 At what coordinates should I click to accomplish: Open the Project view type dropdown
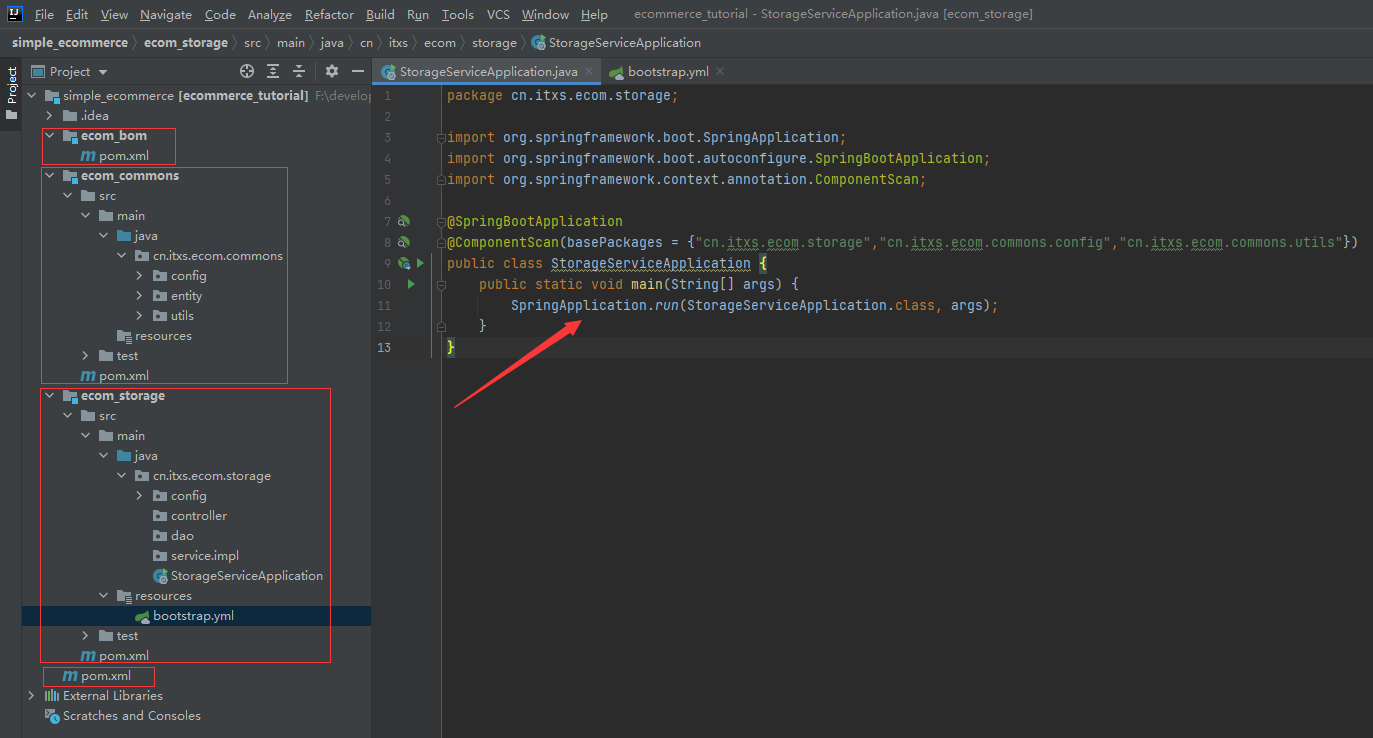(103, 72)
